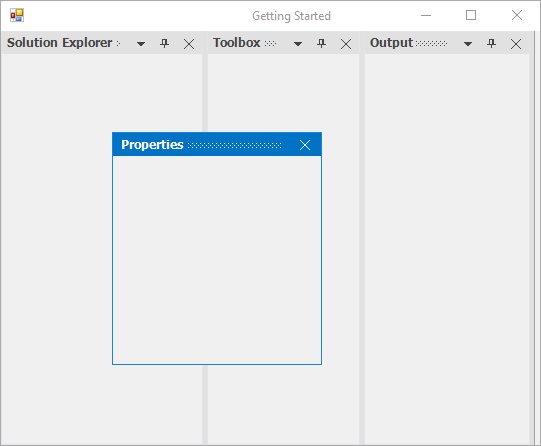541x446 pixels.
Task: Toggle the Solution Explorer auto-hide pin
Action: 165,43
